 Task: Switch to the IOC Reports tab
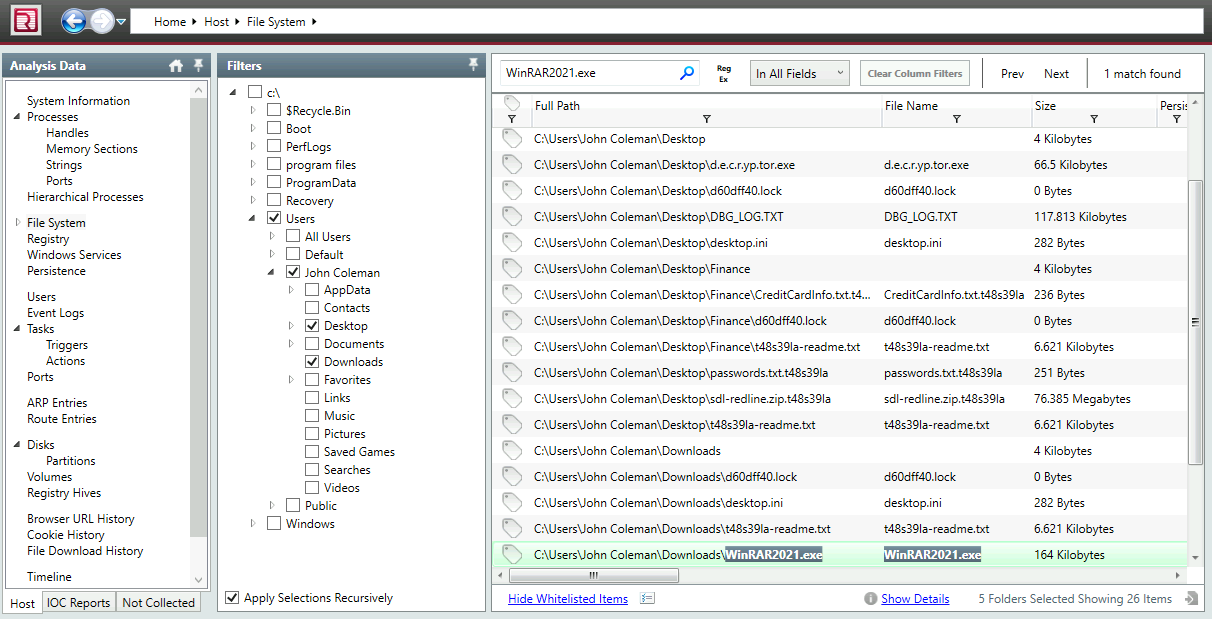tap(80, 603)
